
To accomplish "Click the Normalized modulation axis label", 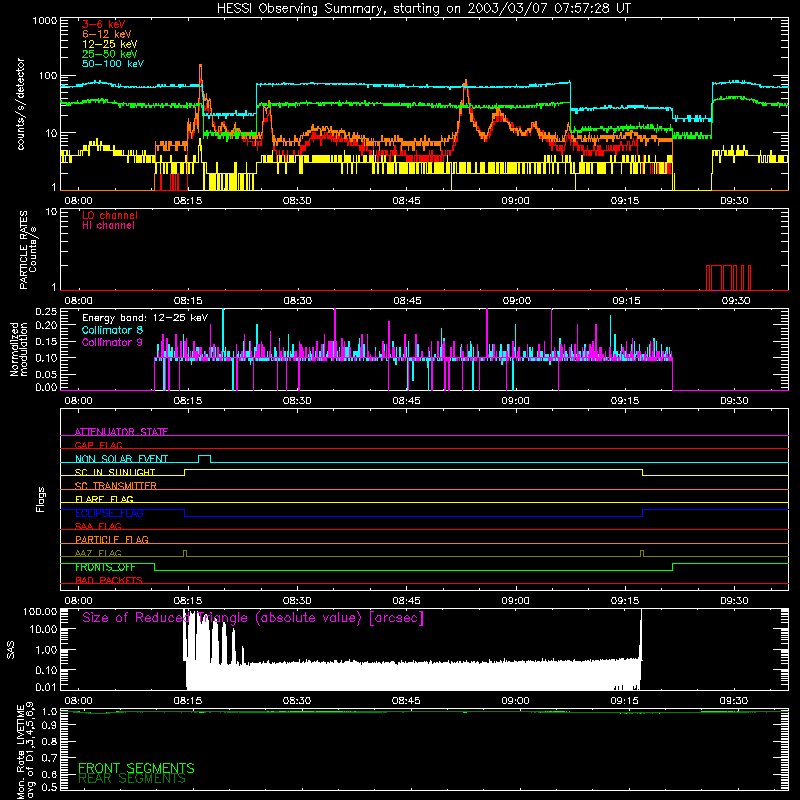I will pos(18,349).
